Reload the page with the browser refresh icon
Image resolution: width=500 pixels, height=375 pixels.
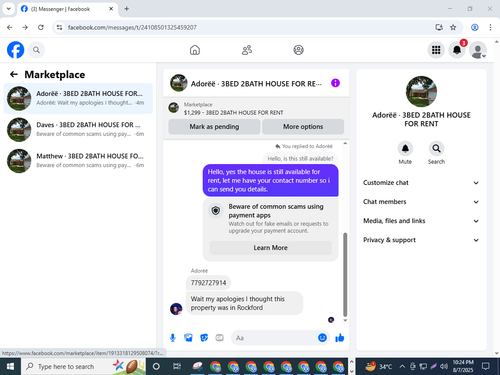click(41, 27)
